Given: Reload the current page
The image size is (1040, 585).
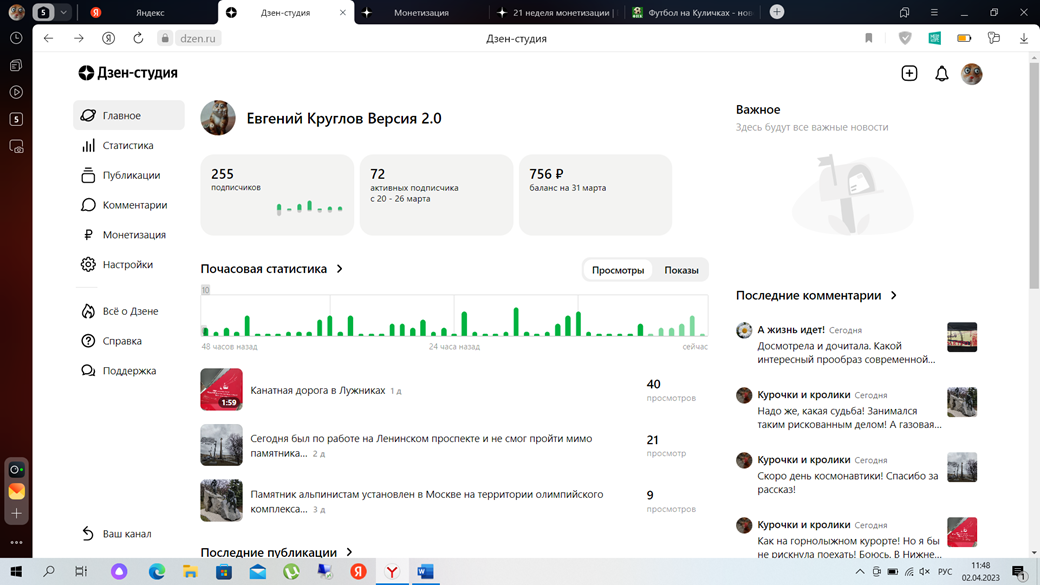Looking at the screenshot, I should (x=138, y=38).
